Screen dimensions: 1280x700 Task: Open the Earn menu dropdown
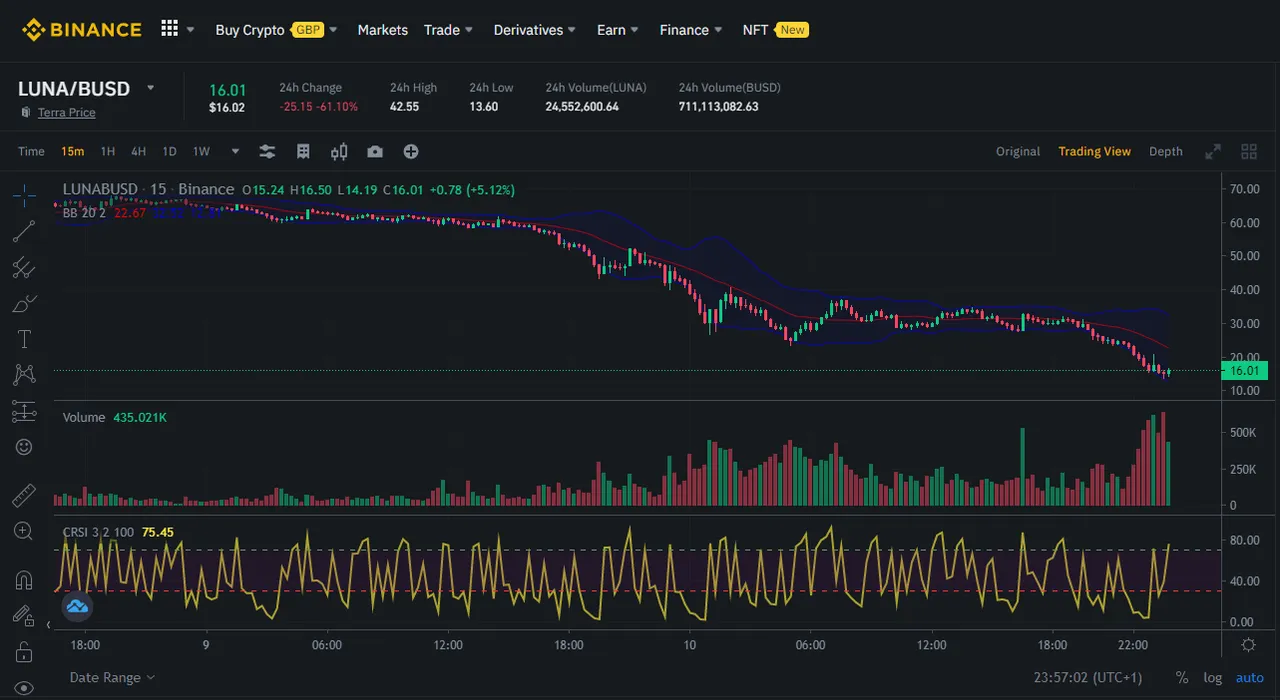[618, 30]
